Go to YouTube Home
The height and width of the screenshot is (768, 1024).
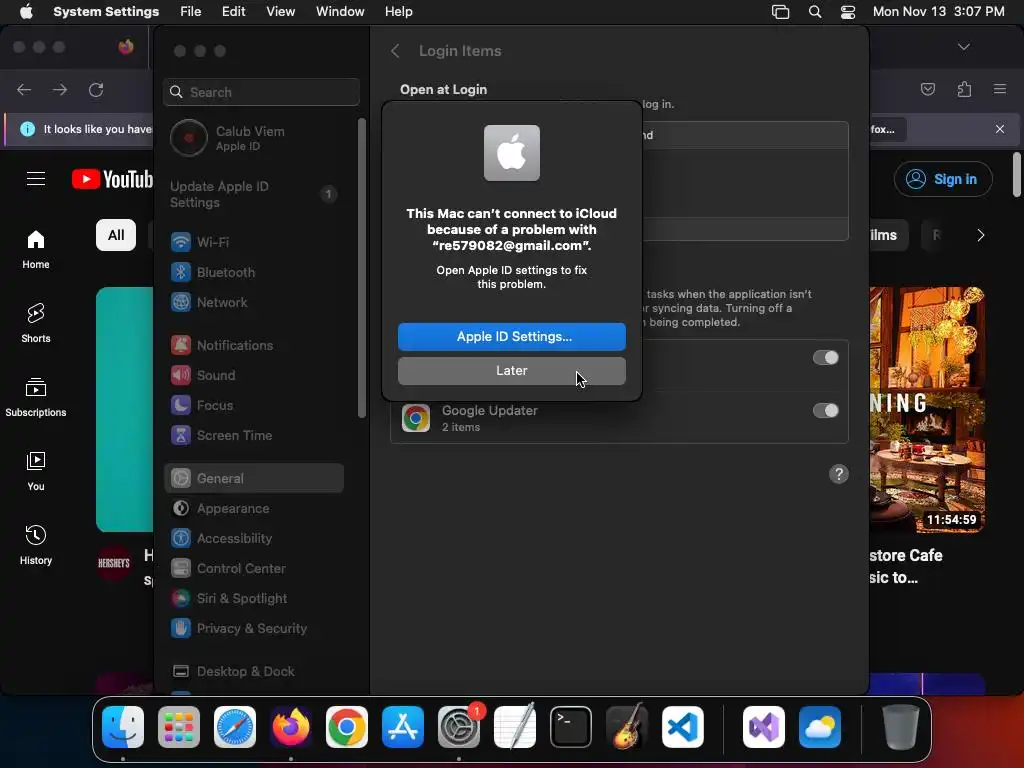(36, 250)
